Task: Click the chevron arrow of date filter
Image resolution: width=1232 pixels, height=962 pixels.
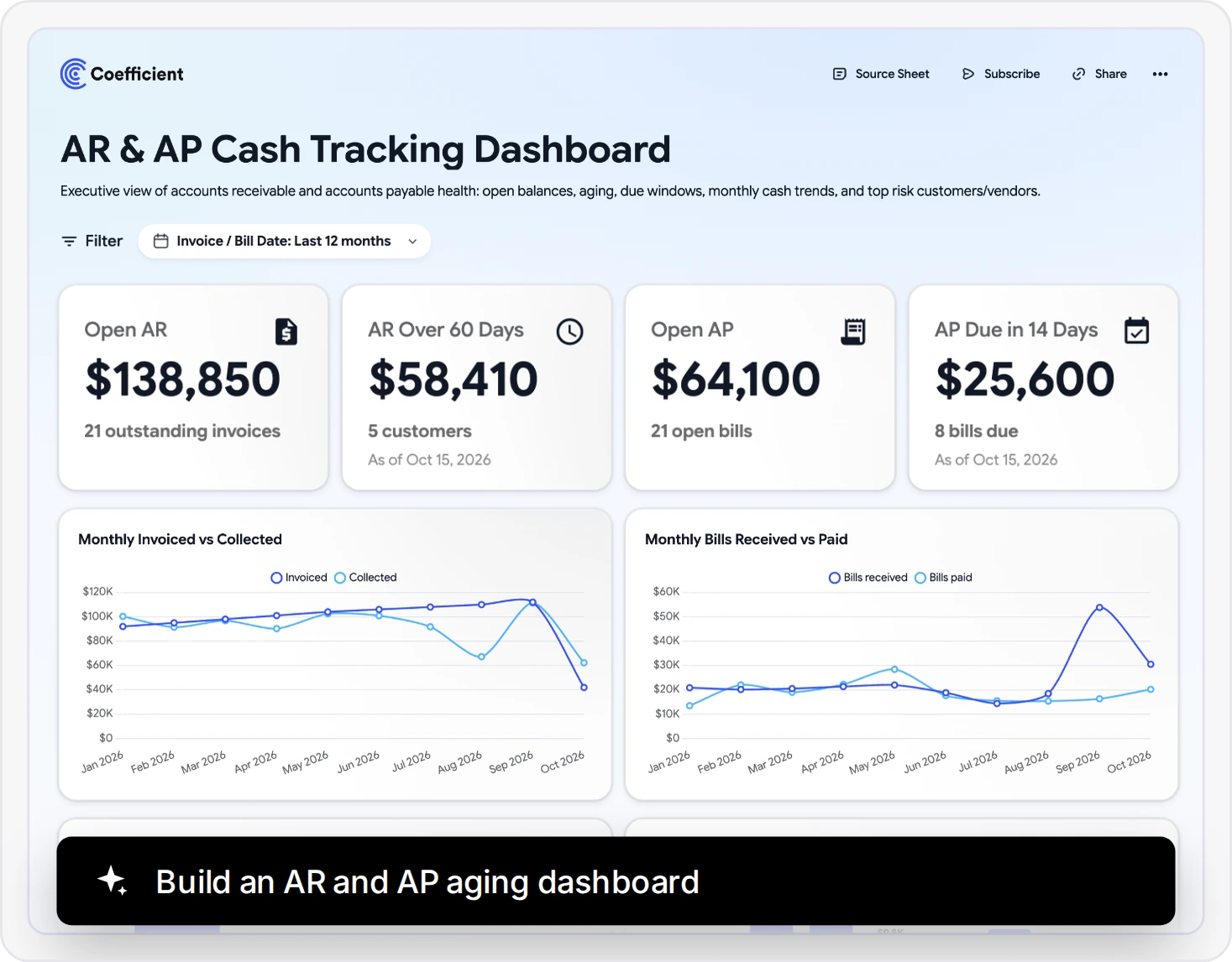Action: click(412, 241)
